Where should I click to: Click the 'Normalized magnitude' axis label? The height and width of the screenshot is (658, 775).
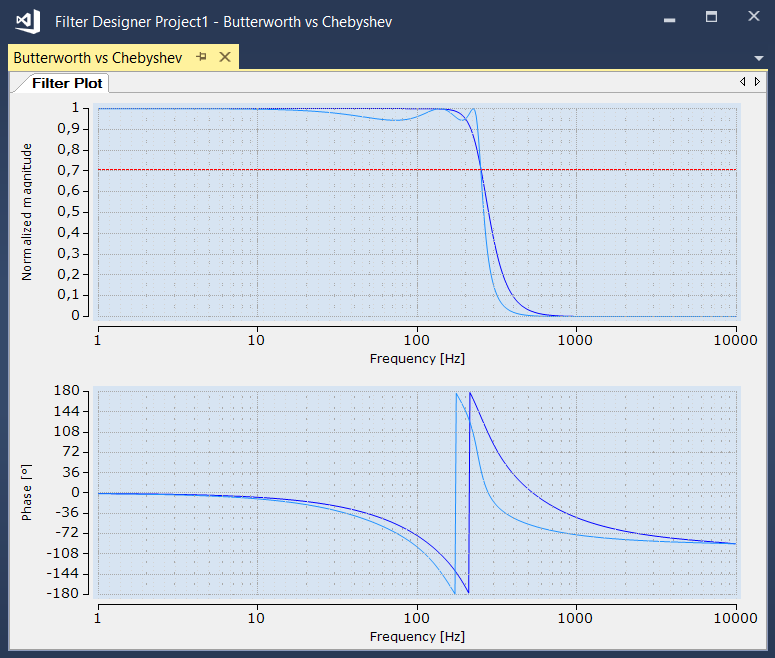[x=27, y=212]
